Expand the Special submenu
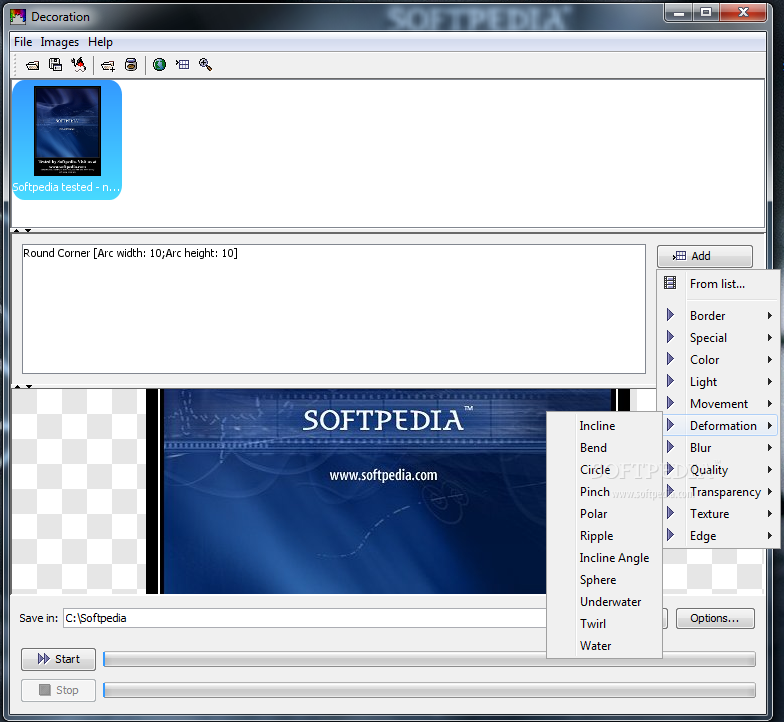 pos(718,338)
